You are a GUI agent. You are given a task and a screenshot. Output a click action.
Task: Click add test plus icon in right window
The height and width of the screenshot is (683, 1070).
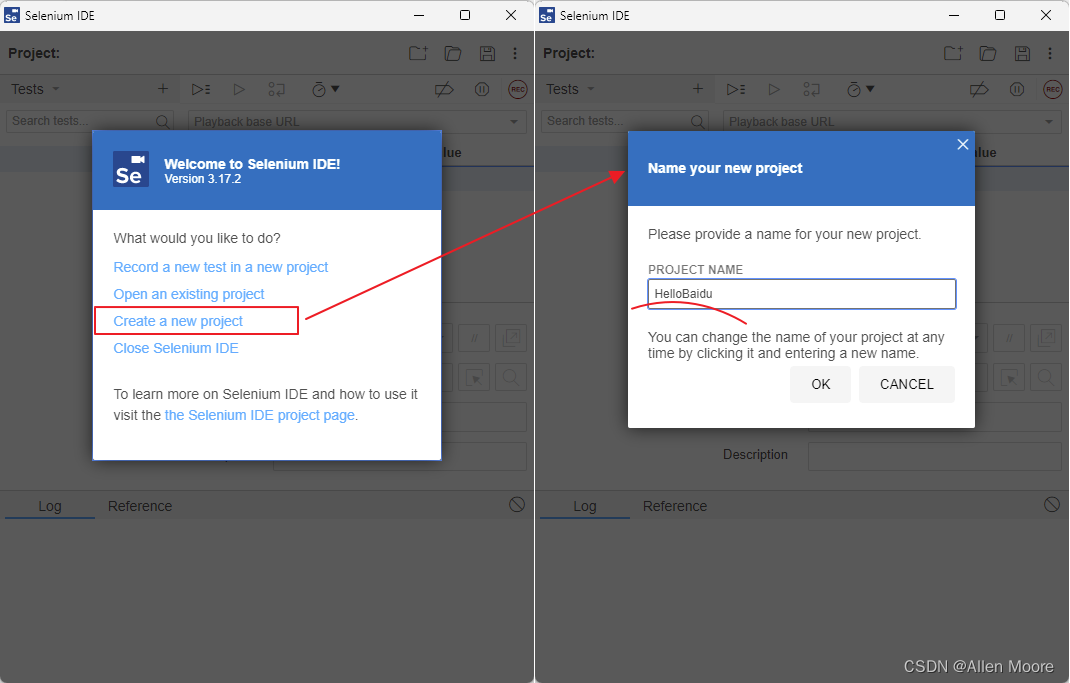pyautogui.click(x=697, y=89)
